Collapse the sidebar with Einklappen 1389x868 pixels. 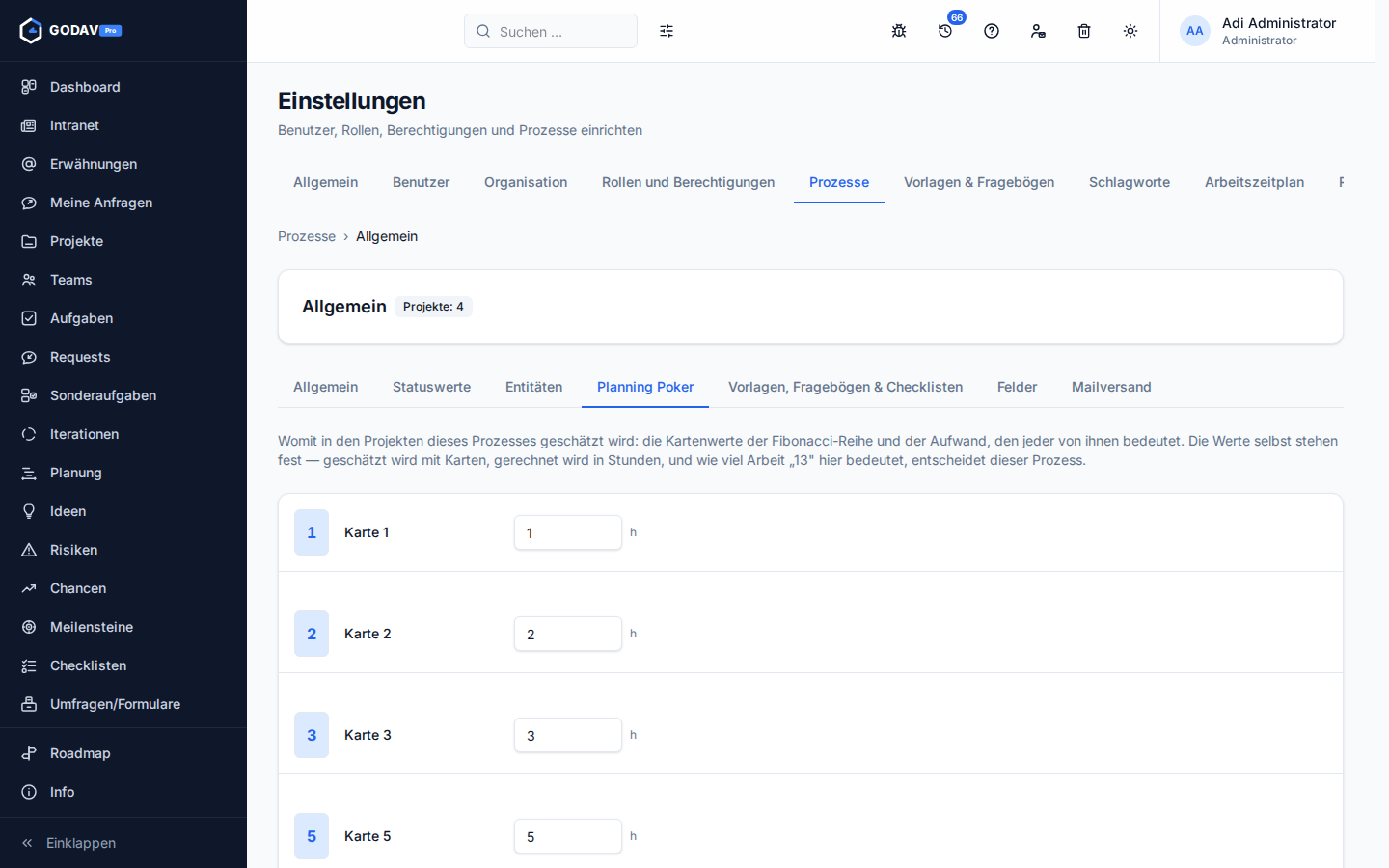(x=123, y=843)
